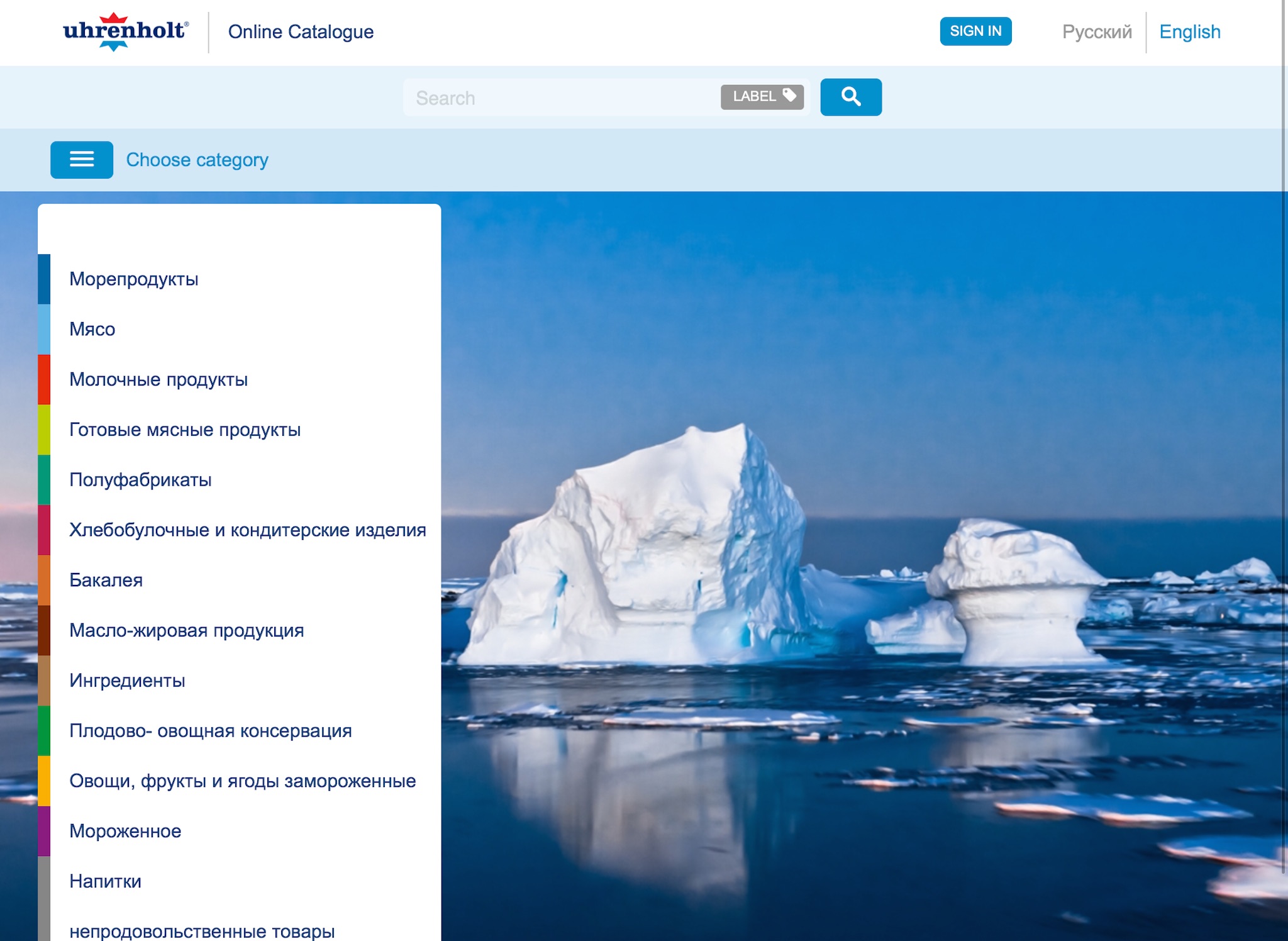The height and width of the screenshot is (941, 1288).
Task: Click the orange bakery category color icon
Action: coord(44,580)
